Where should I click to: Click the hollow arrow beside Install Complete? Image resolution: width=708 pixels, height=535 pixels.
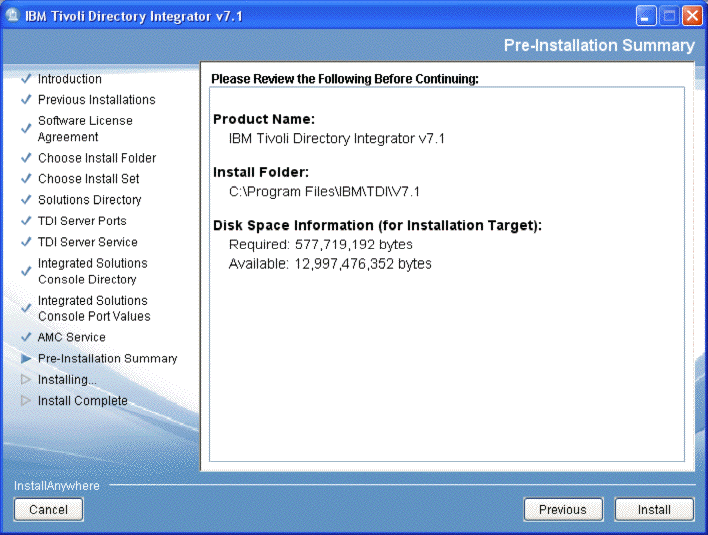(26, 400)
